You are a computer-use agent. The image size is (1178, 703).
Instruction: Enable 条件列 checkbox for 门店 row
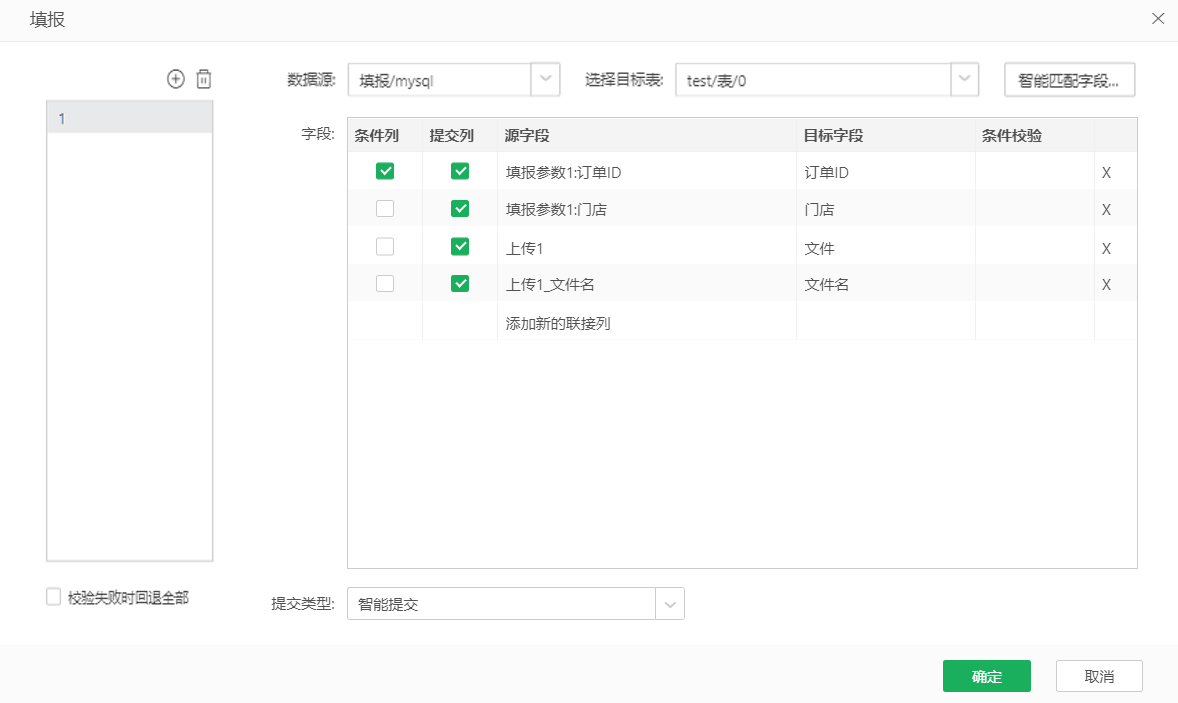tap(385, 209)
